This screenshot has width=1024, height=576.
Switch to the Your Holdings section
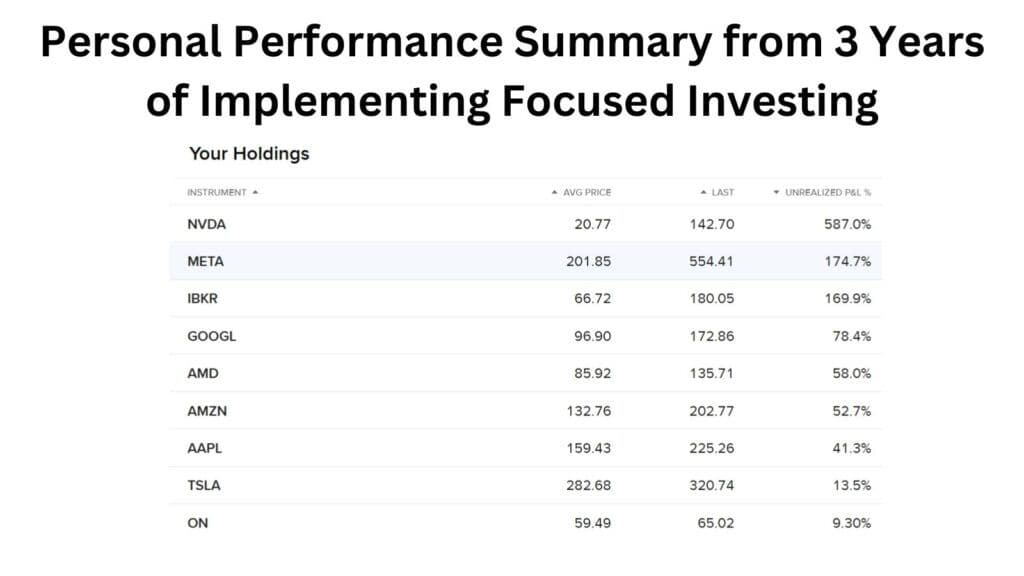click(x=248, y=153)
